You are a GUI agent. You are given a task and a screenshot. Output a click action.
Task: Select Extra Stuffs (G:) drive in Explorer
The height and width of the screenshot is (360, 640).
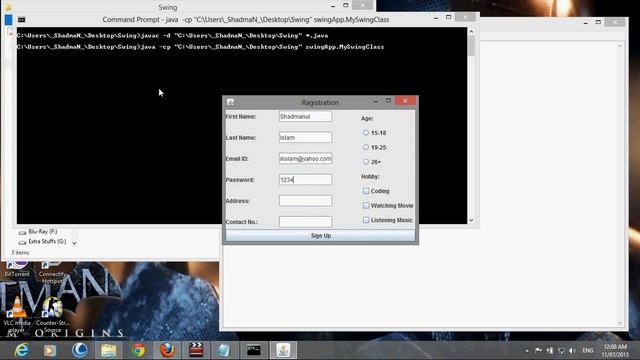coord(42,242)
